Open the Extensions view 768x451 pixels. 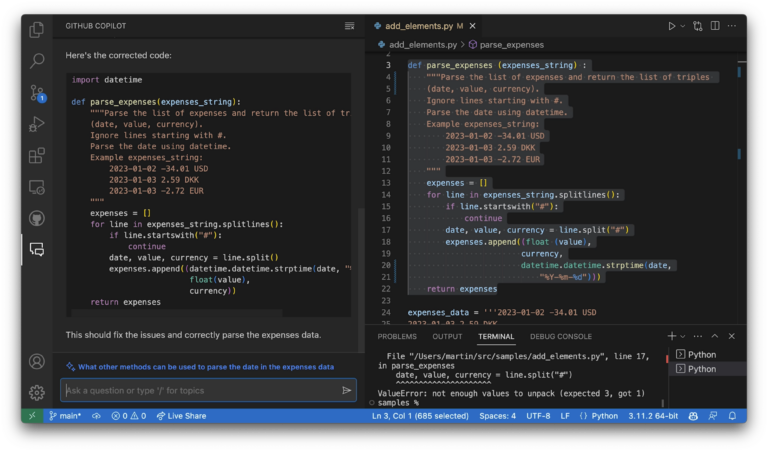point(37,156)
